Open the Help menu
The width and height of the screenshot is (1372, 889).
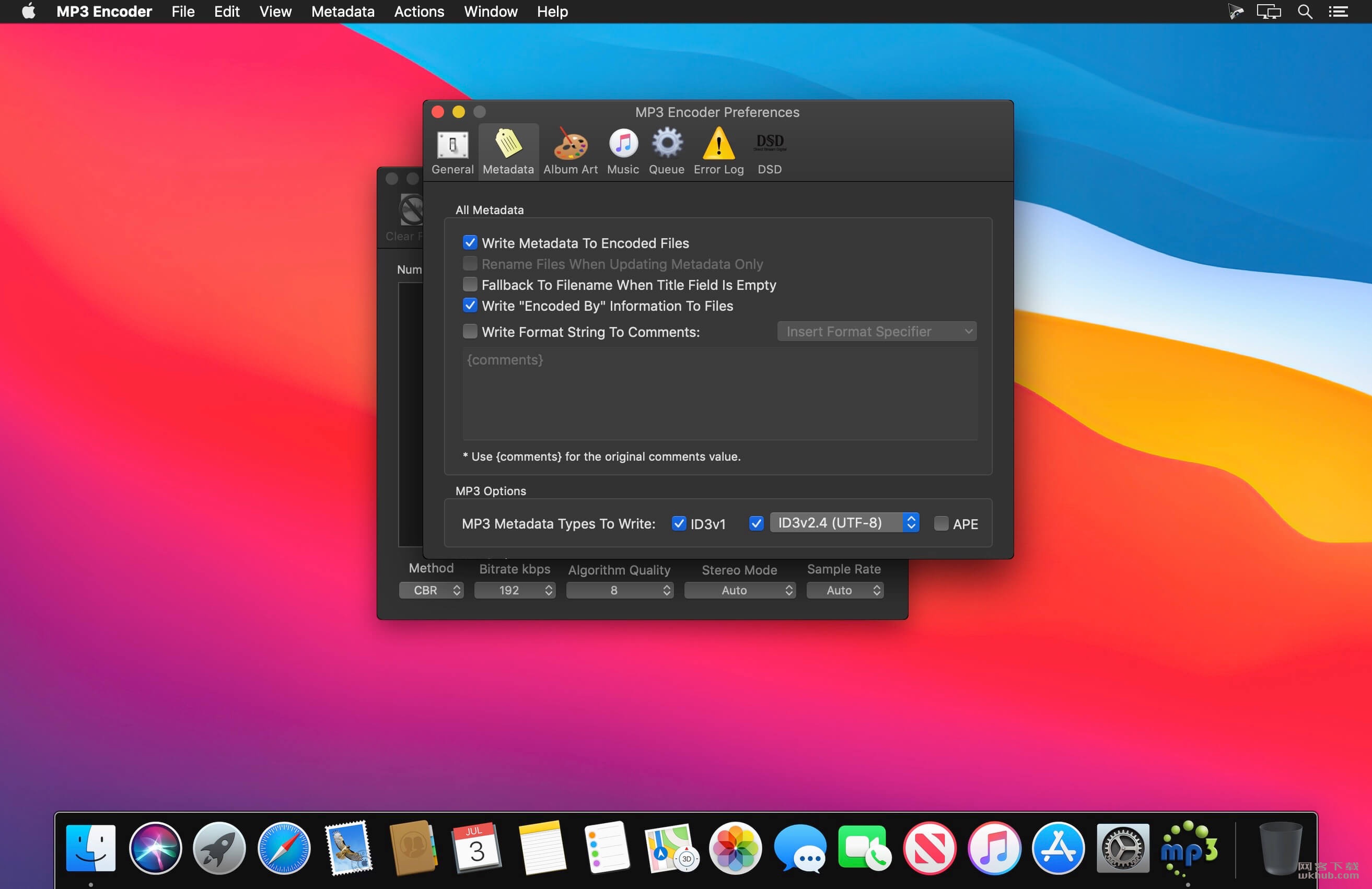pyautogui.click(x=552, y=11)
